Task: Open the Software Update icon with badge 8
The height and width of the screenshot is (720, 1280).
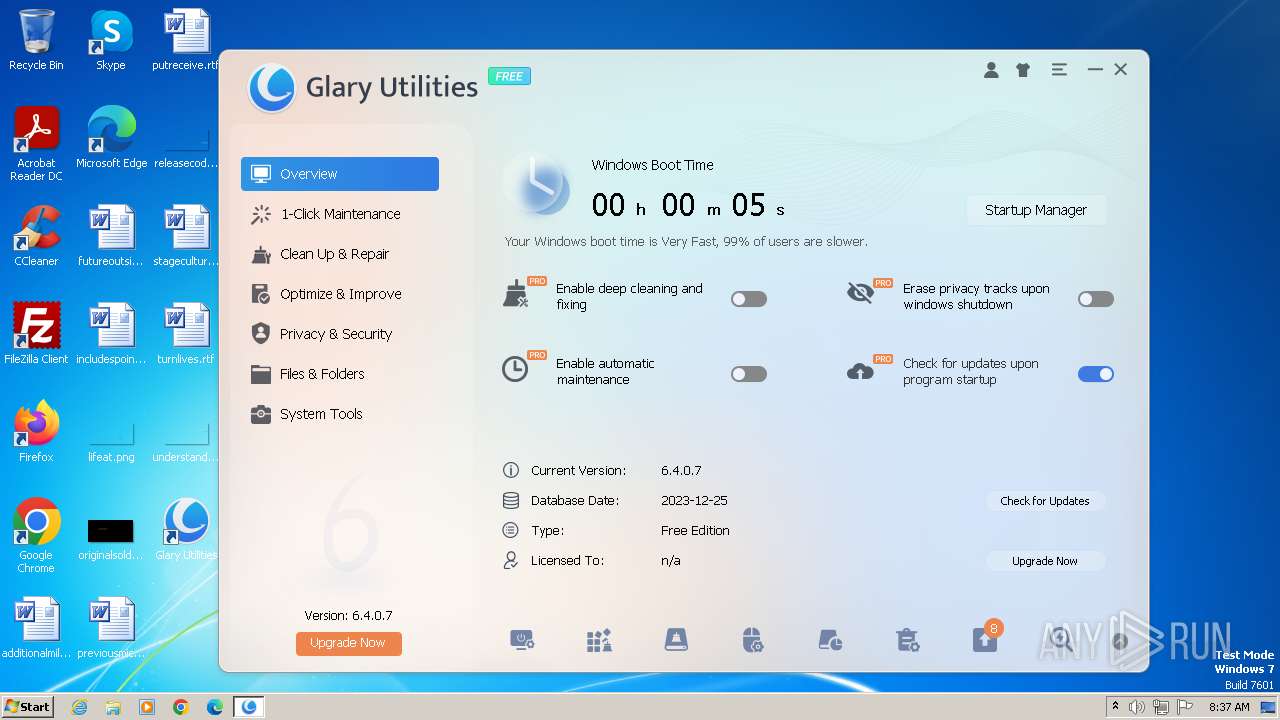Action: tap(986, 638)
